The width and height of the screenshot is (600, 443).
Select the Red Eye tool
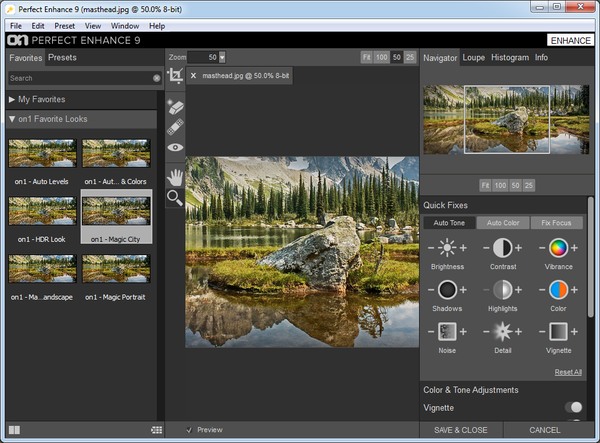point(175,147)
